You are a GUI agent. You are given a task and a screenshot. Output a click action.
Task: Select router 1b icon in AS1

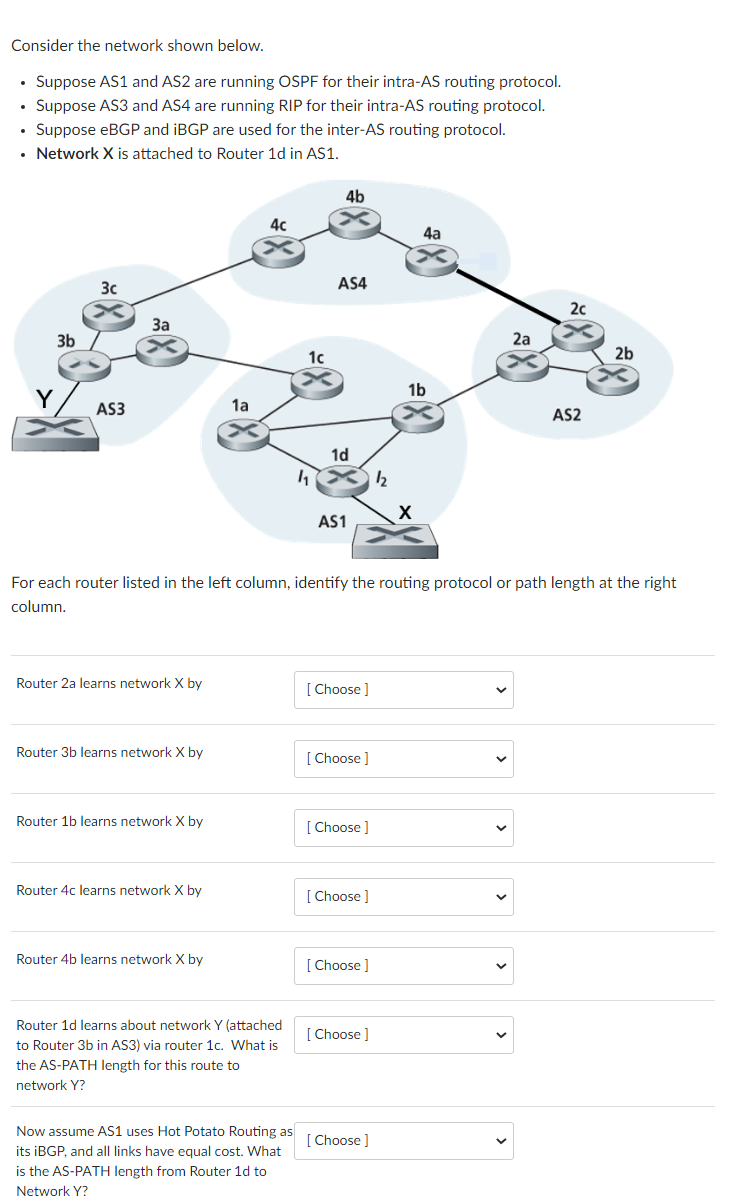417,413
